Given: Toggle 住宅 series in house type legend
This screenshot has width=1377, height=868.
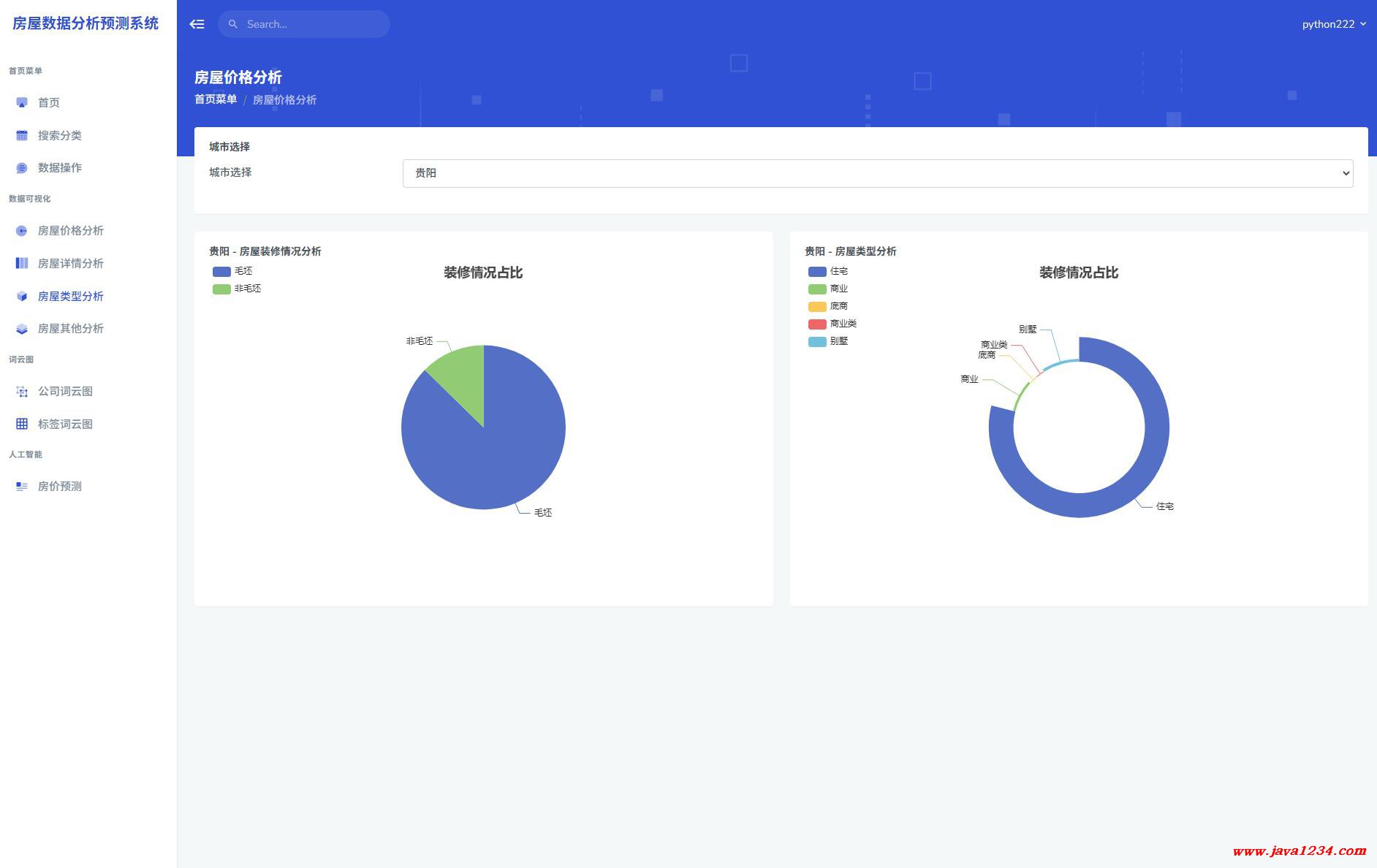Looking at the screenshot, I should point(827,271).
